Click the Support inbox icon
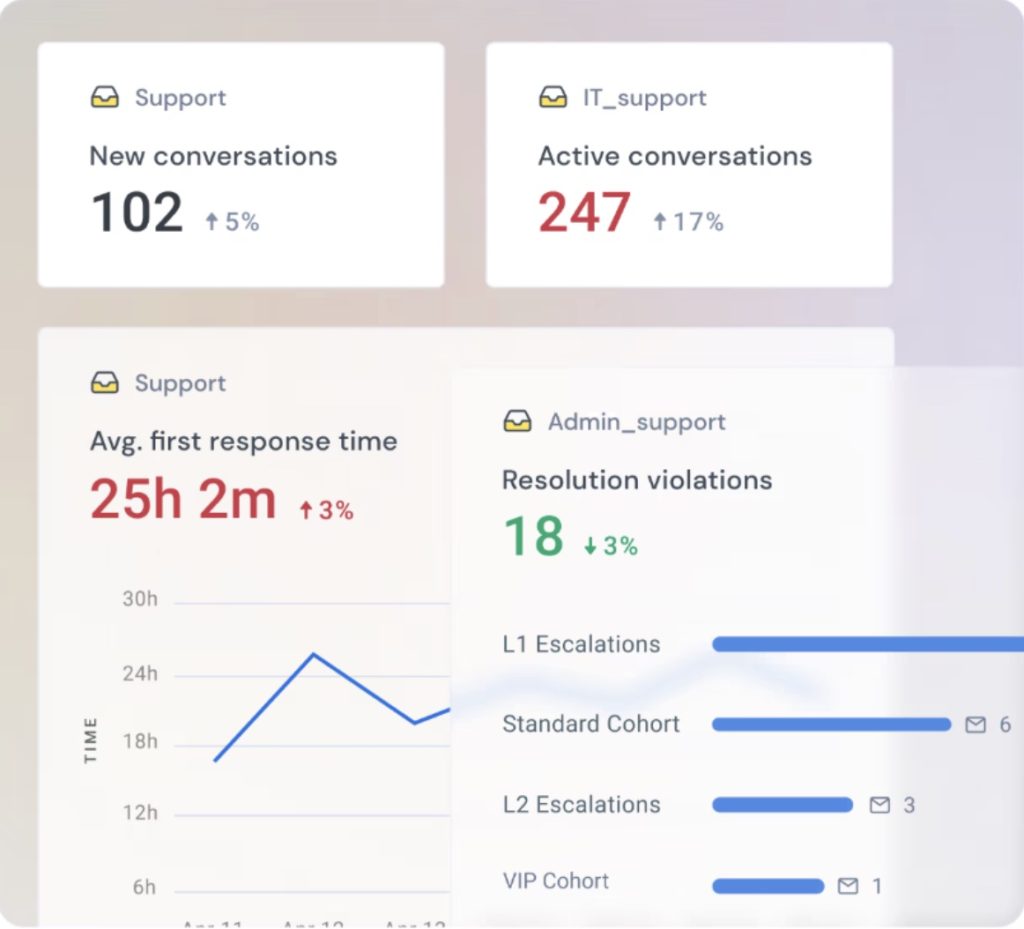The height and width of the screenshot is (929, 1024). 104,97
